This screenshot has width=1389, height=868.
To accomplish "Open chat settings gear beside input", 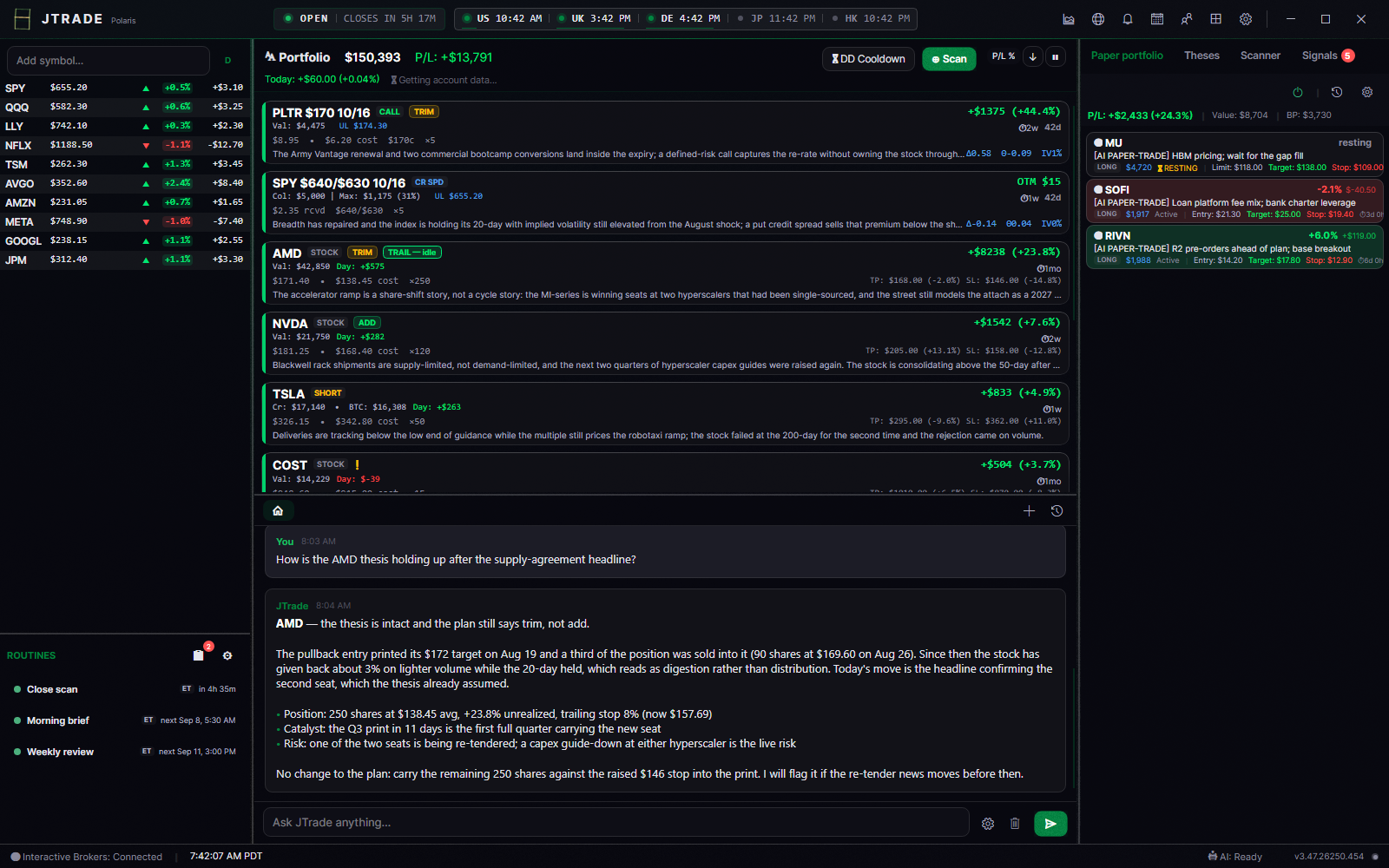I will click(x=988, y=824).
